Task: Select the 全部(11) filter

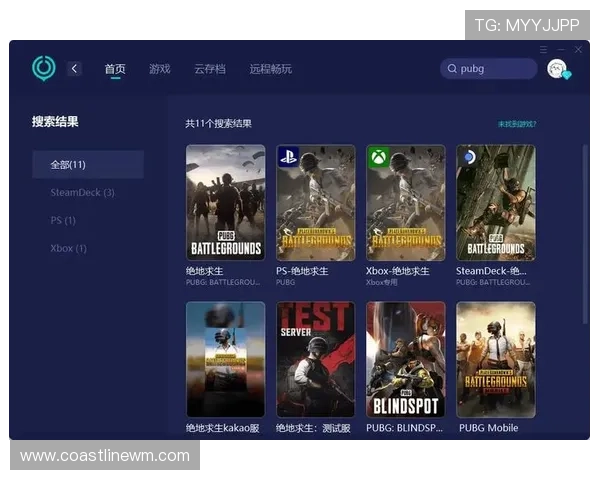Action: click(x=69, y=164)
